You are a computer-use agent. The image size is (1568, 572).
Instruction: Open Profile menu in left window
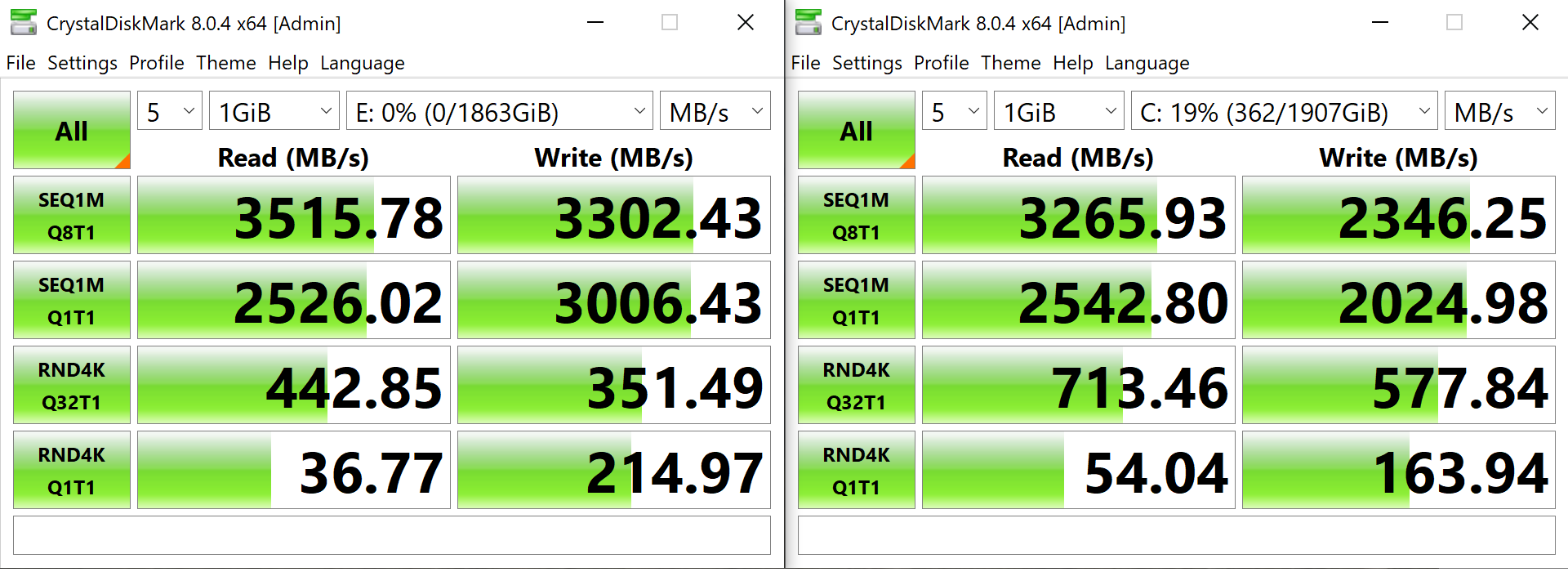point(157,63)
